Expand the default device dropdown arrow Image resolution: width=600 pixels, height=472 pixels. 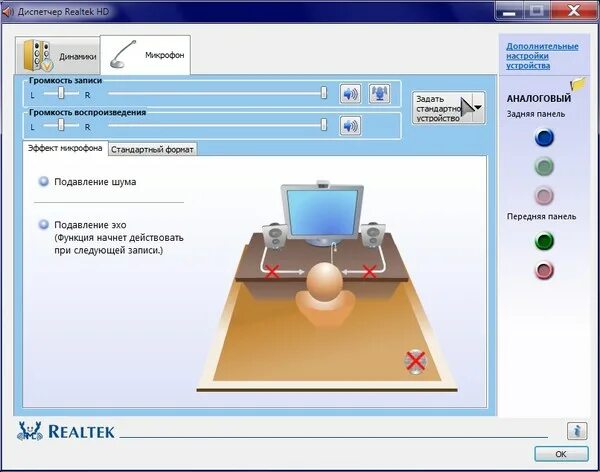pos(478,108)
